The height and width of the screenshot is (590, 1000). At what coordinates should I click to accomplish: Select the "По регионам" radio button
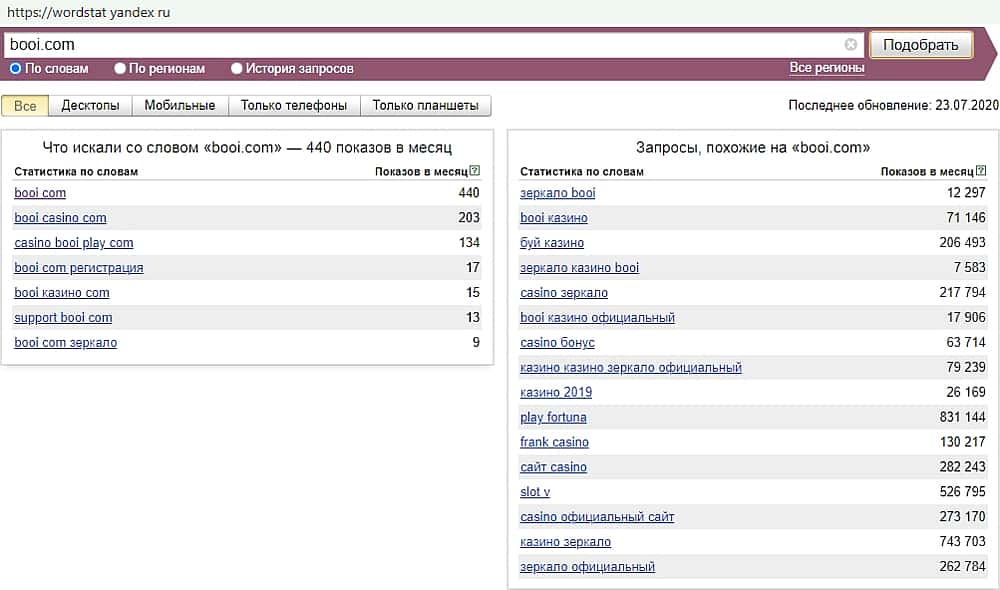(x=120, y=69)
